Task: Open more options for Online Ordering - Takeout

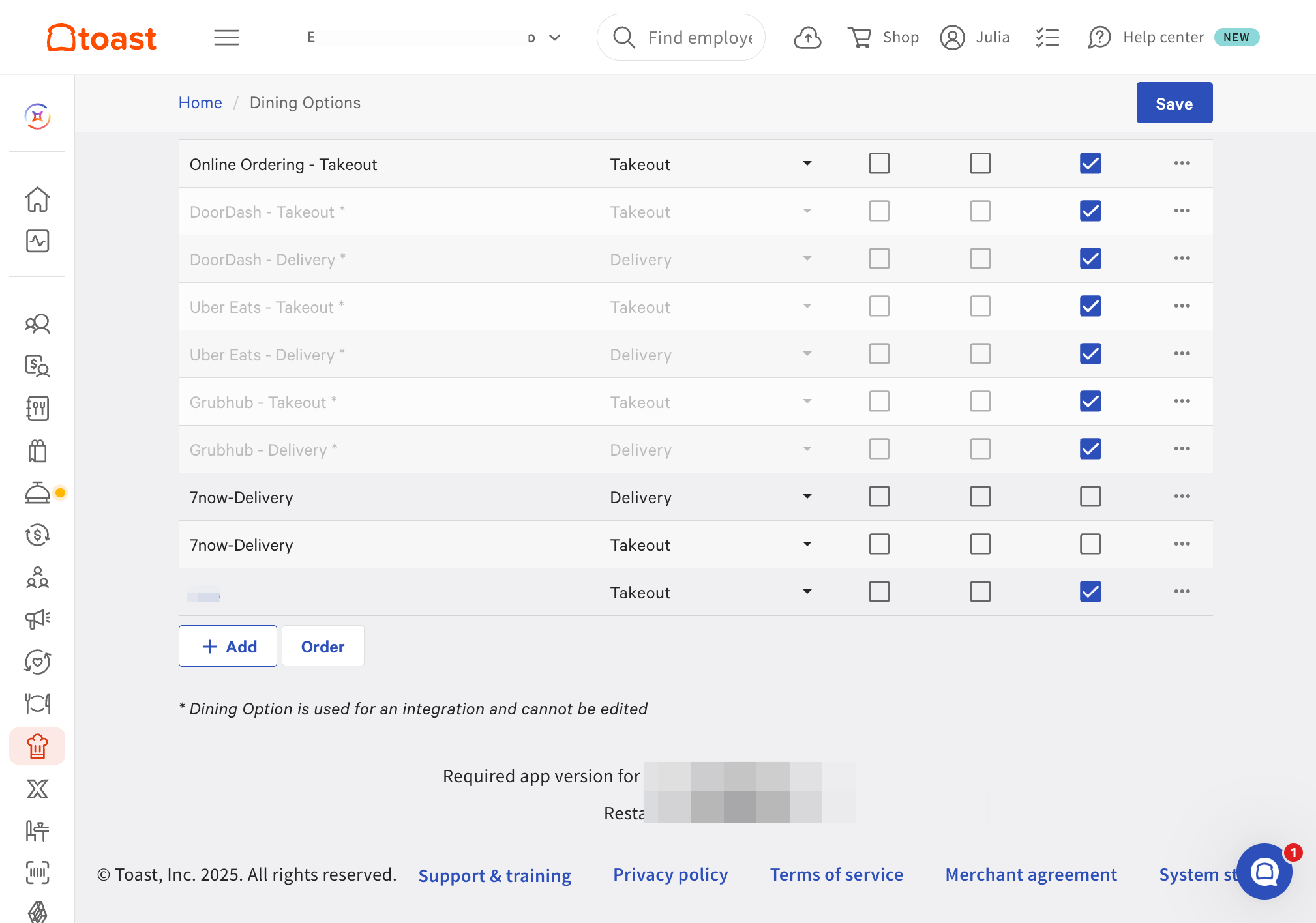Action: pyautogui.click(x=1182, y=163)
